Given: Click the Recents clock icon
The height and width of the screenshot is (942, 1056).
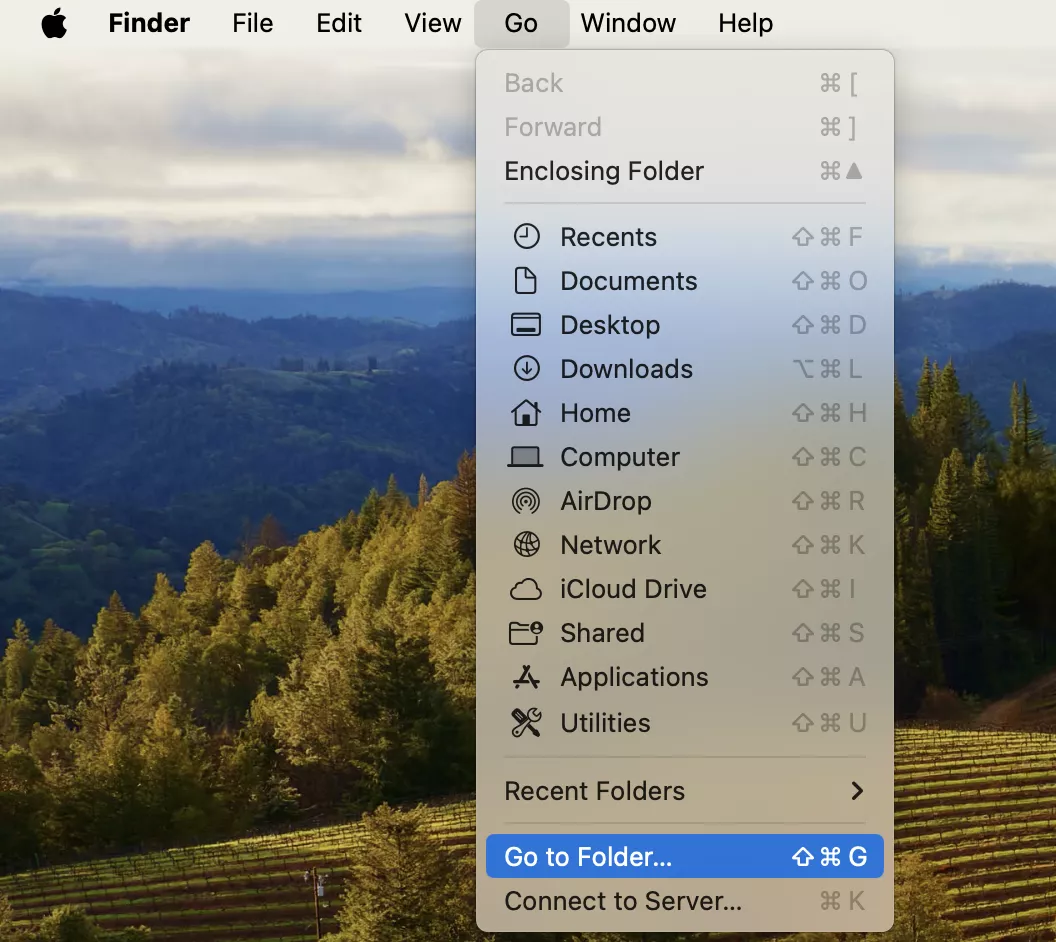Looking at the screenshot, I should coord(526,237).
